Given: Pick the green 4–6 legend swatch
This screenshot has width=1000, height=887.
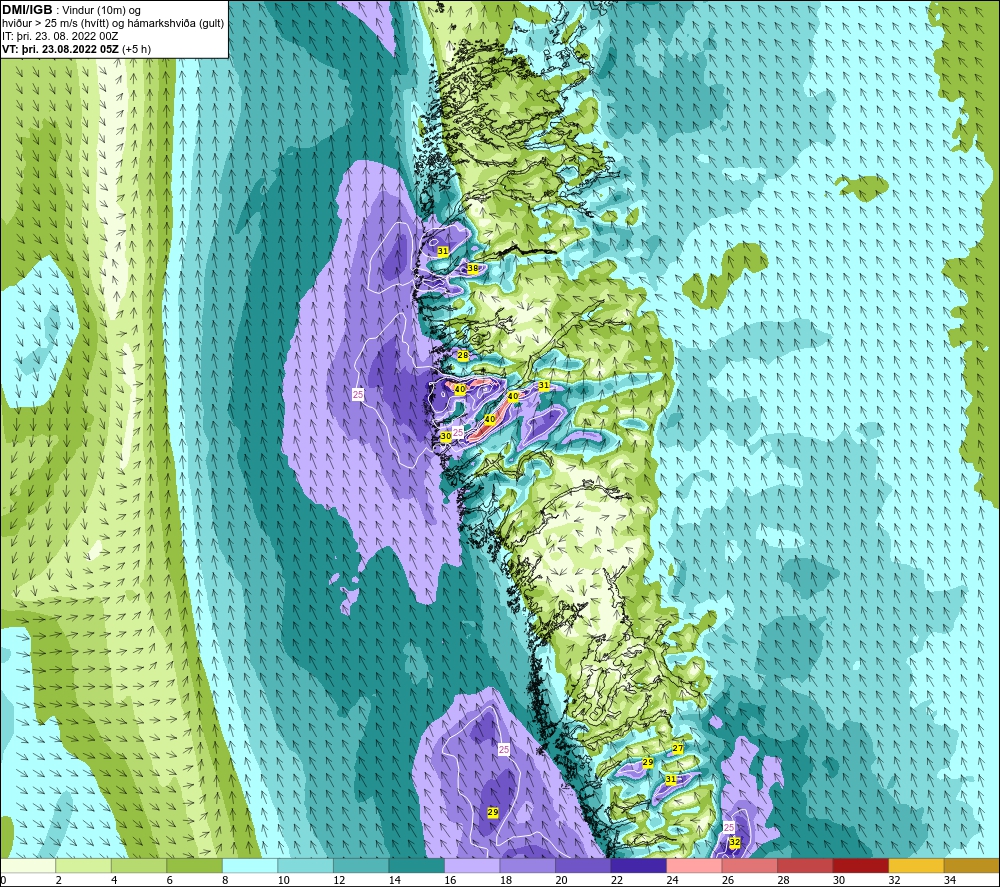Looking at the screenshot, I should [x=139, y=865].
